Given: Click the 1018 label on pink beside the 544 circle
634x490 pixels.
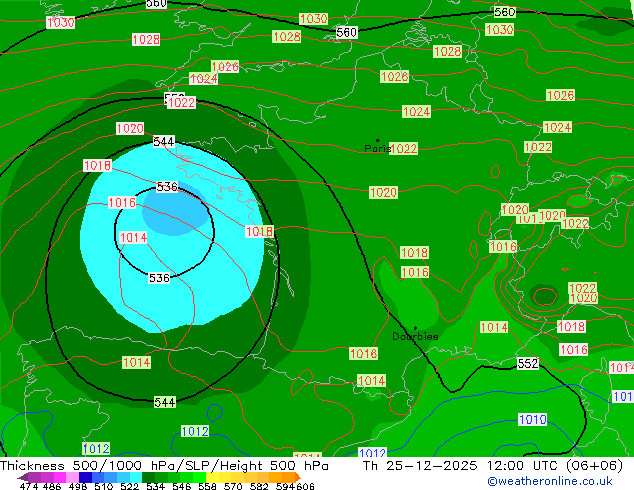Looking at the screenshot, I should pyautogui.click(x=97, y=165).
